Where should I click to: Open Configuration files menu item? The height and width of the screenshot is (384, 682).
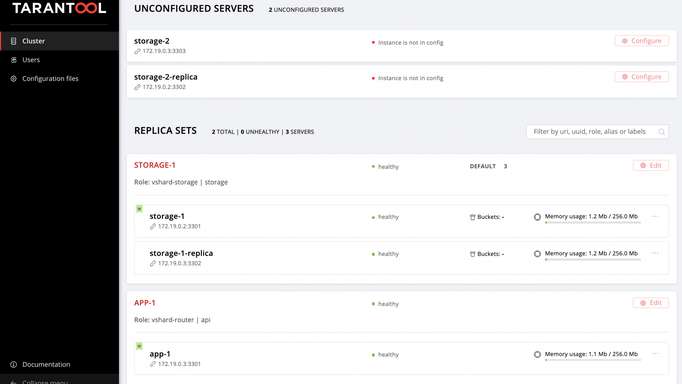(60, 78)
